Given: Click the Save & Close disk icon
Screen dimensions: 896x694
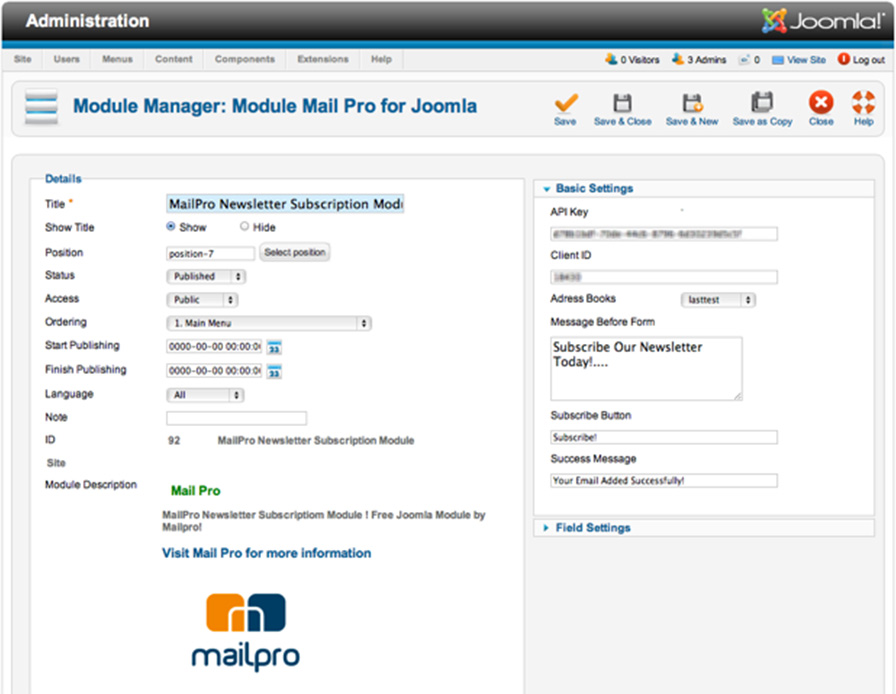Looking at the screenshot, I should click(x=622, y=103).
